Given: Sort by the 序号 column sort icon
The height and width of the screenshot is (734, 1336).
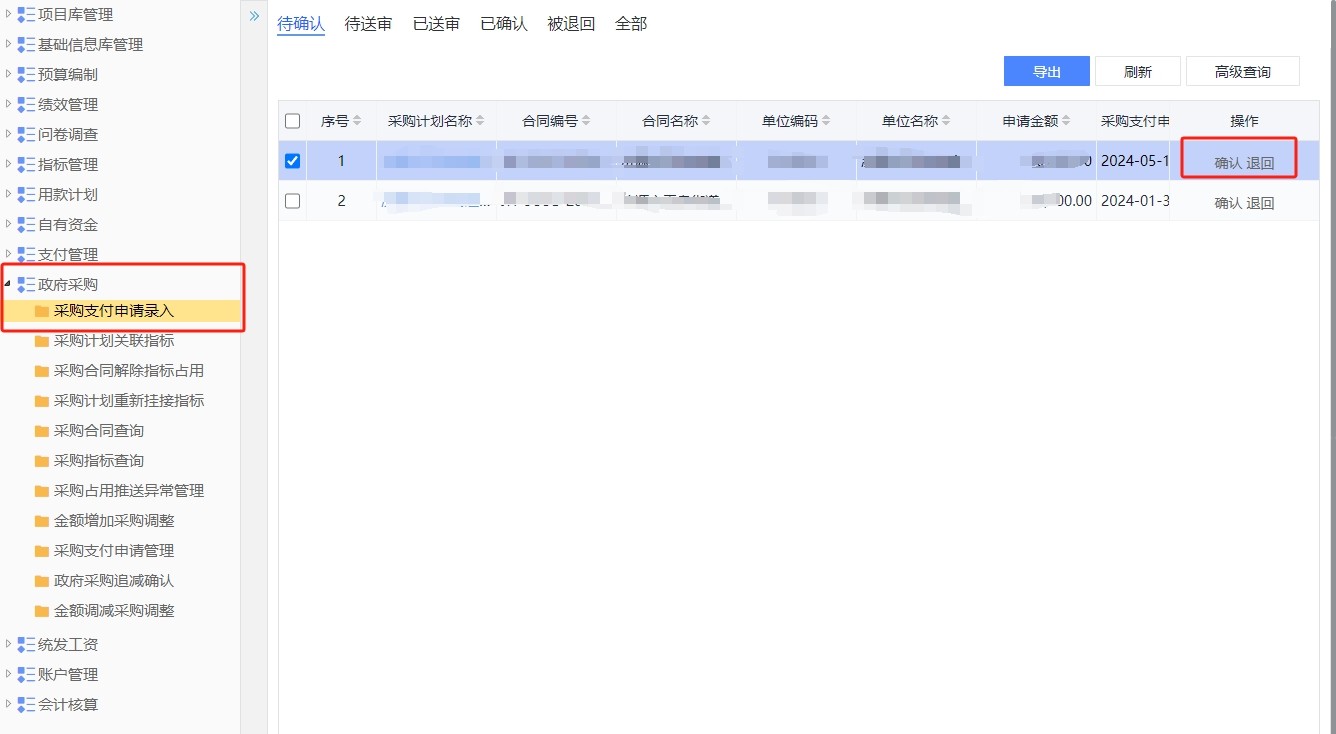Looking at the screenshot, I should [358, 121].
